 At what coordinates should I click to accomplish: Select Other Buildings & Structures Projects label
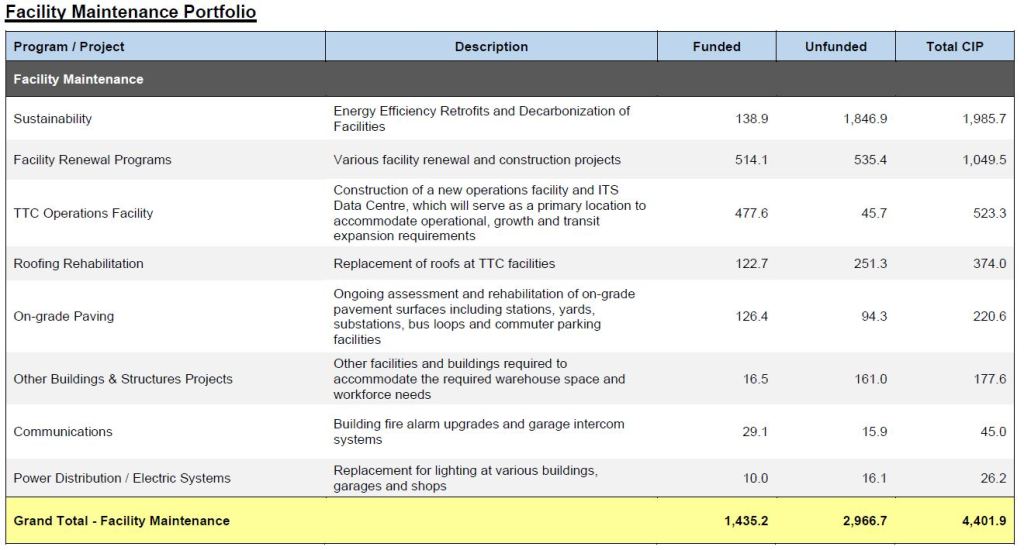(123, 379)
